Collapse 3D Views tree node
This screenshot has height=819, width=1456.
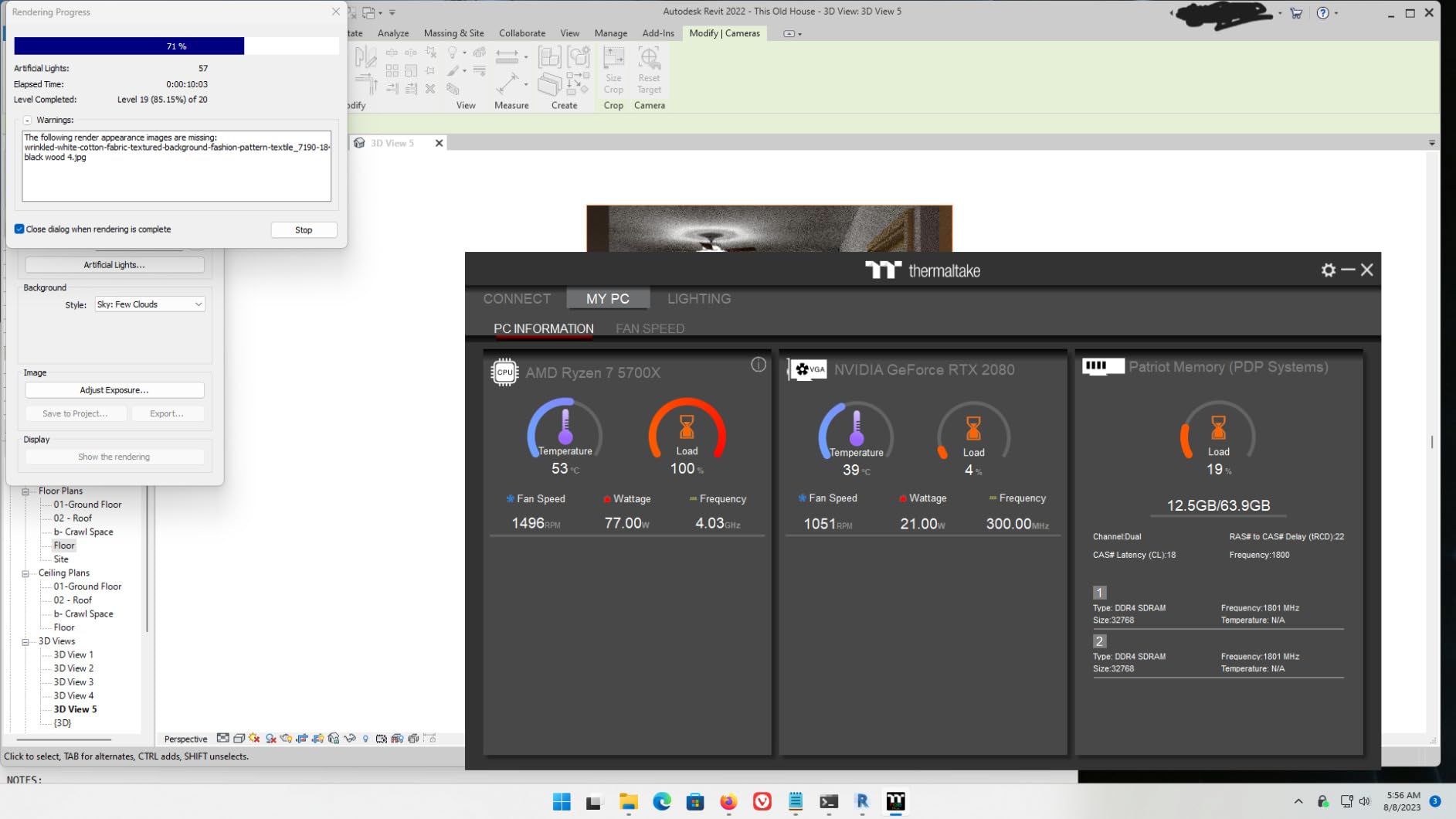point(25,641)
